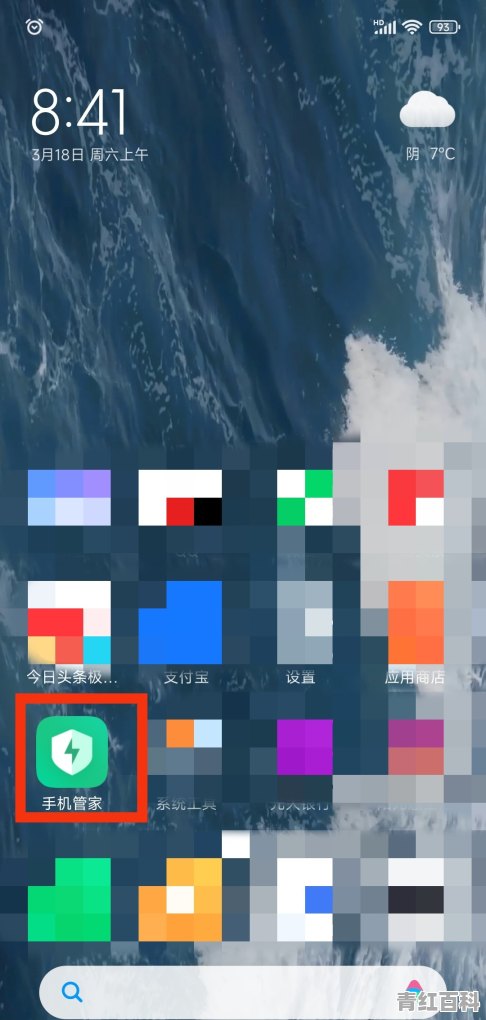Open the 设置 settings app

(304, 623)
